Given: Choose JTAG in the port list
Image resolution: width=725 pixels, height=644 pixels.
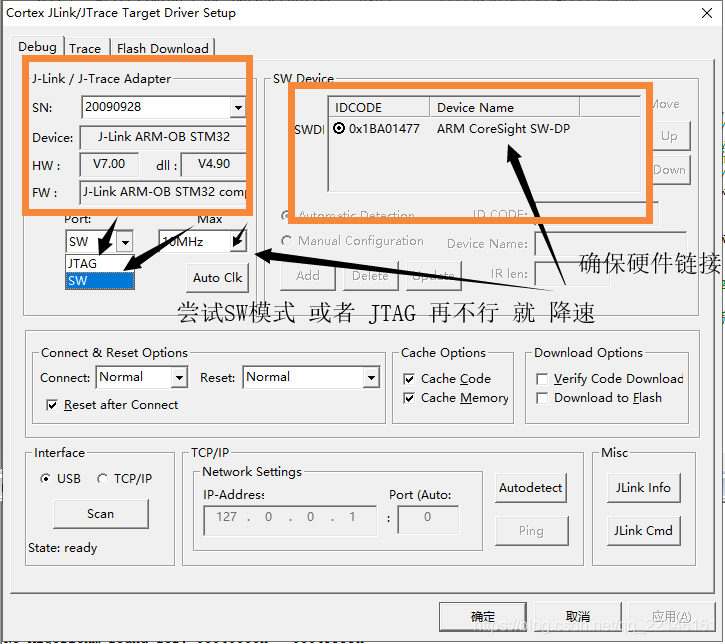Looking at the screenshot, I should [x=100, y=264].
